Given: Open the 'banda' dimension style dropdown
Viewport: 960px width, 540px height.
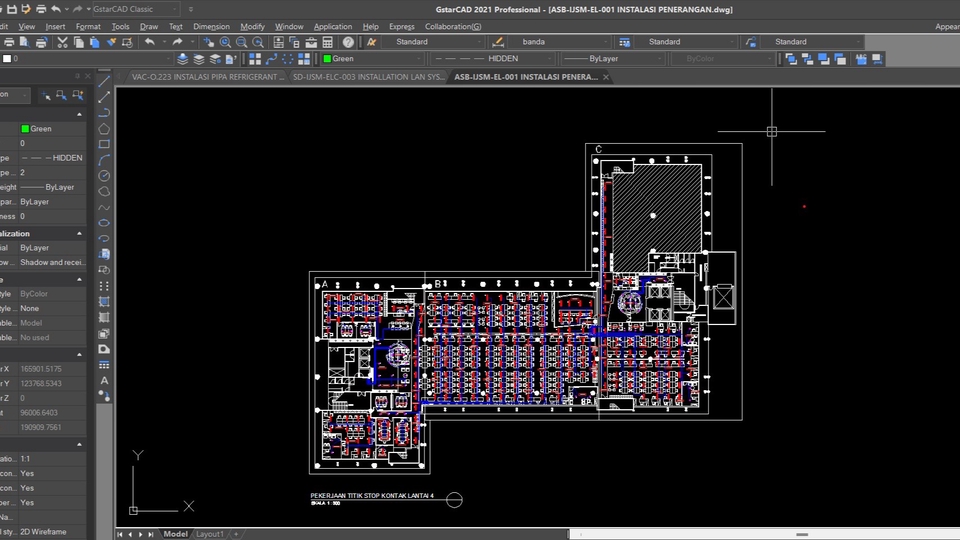Looking at the screenshot, I should coord(558,42).
